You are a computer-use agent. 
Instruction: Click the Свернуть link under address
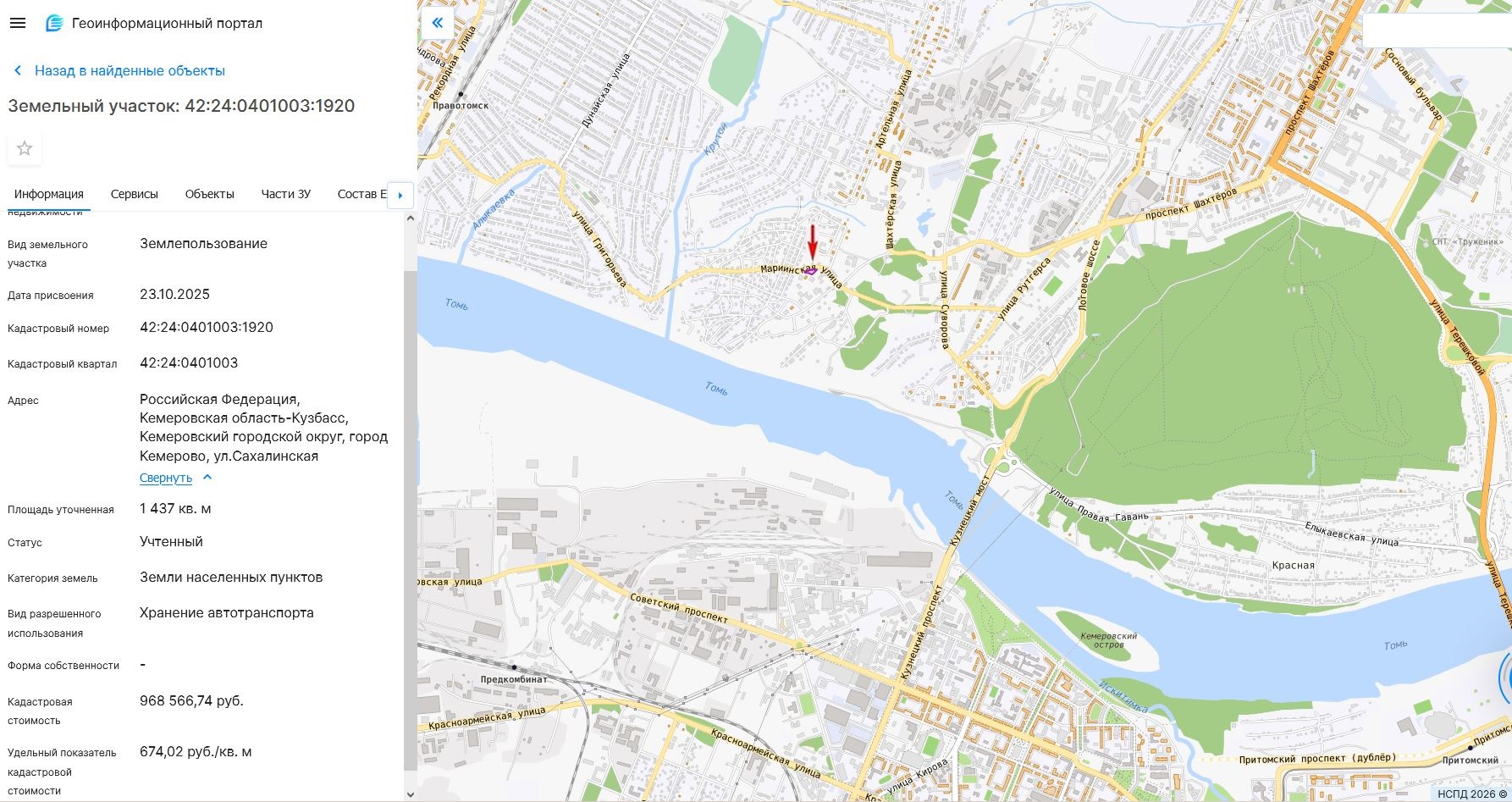click(166, 478)
